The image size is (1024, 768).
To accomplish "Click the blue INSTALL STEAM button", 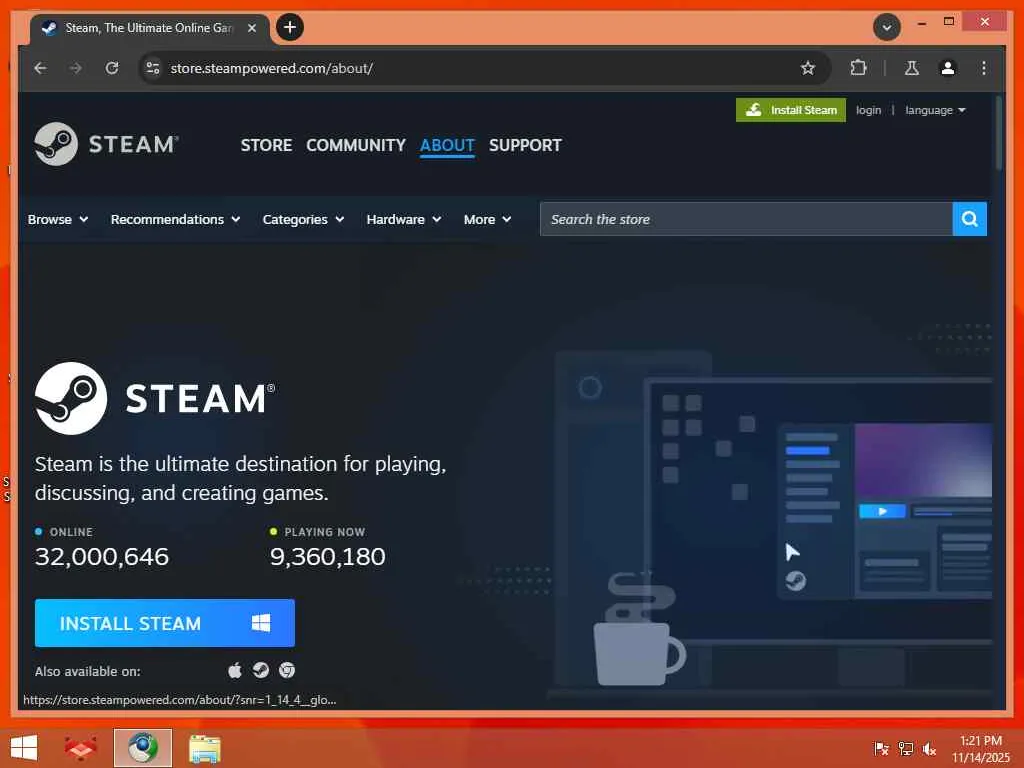I will (165, 623).
